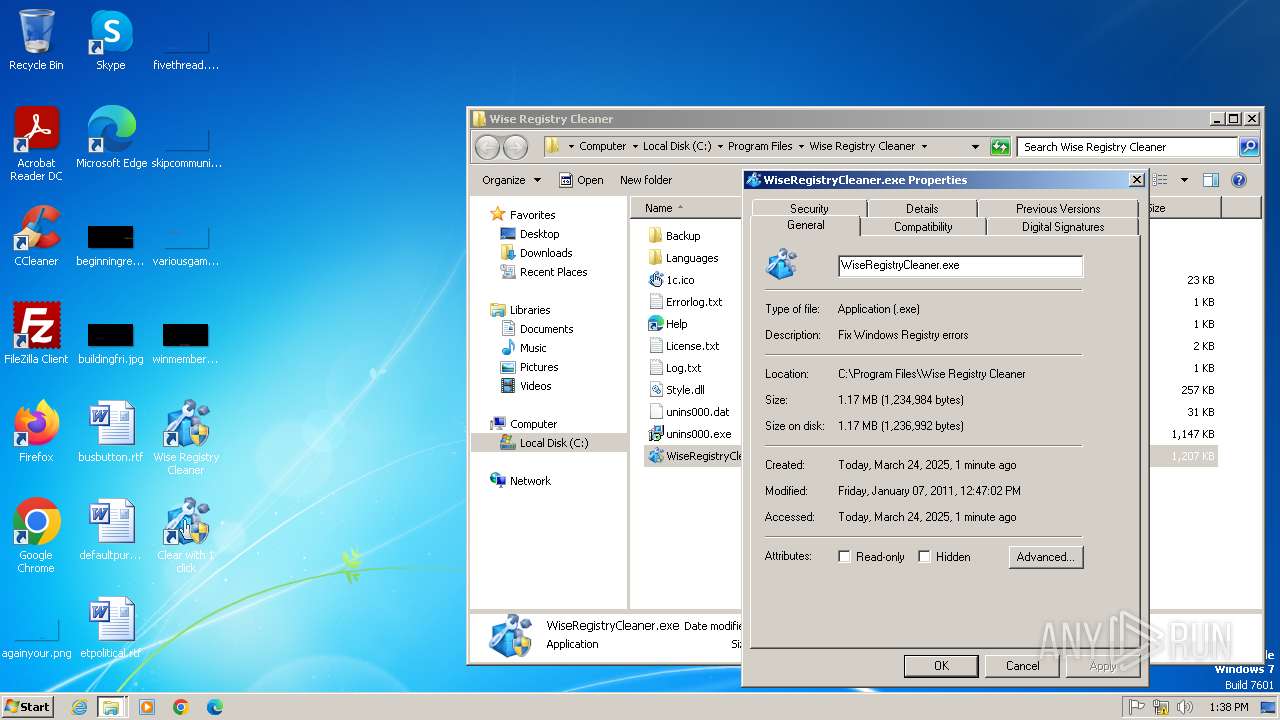Switch to the Security tab

[x=809, y=209]
